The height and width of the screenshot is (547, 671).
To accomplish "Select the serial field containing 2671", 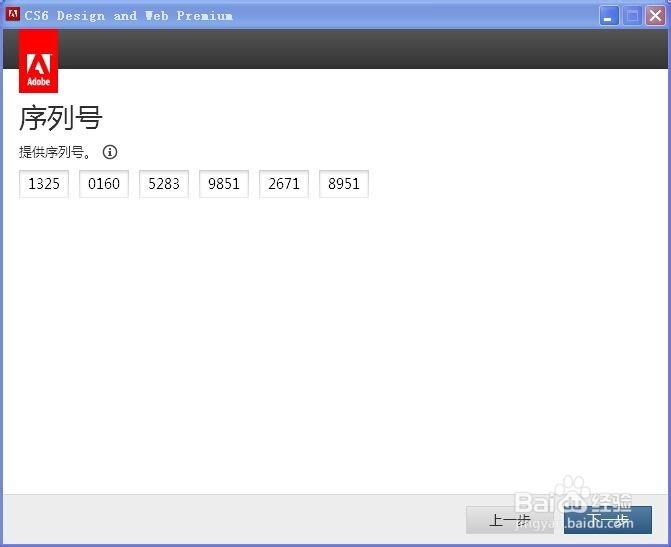I will (x=284, y=184).
